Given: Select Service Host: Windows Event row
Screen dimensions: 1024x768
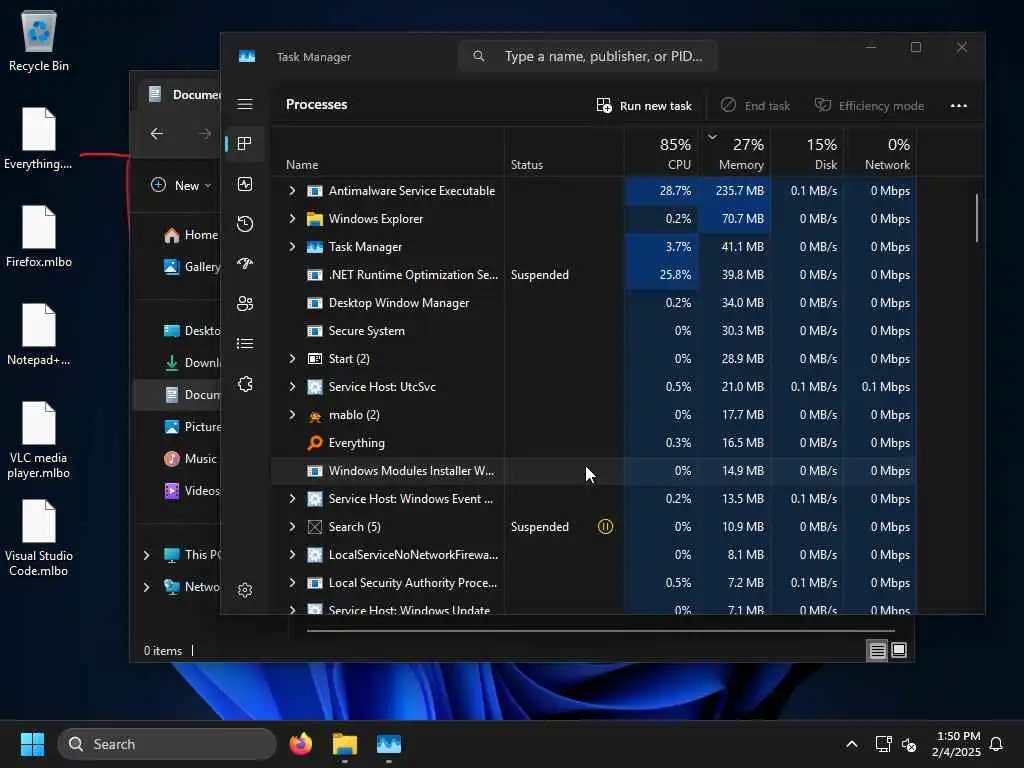Looking at the screenshot, I should (594, 499).
